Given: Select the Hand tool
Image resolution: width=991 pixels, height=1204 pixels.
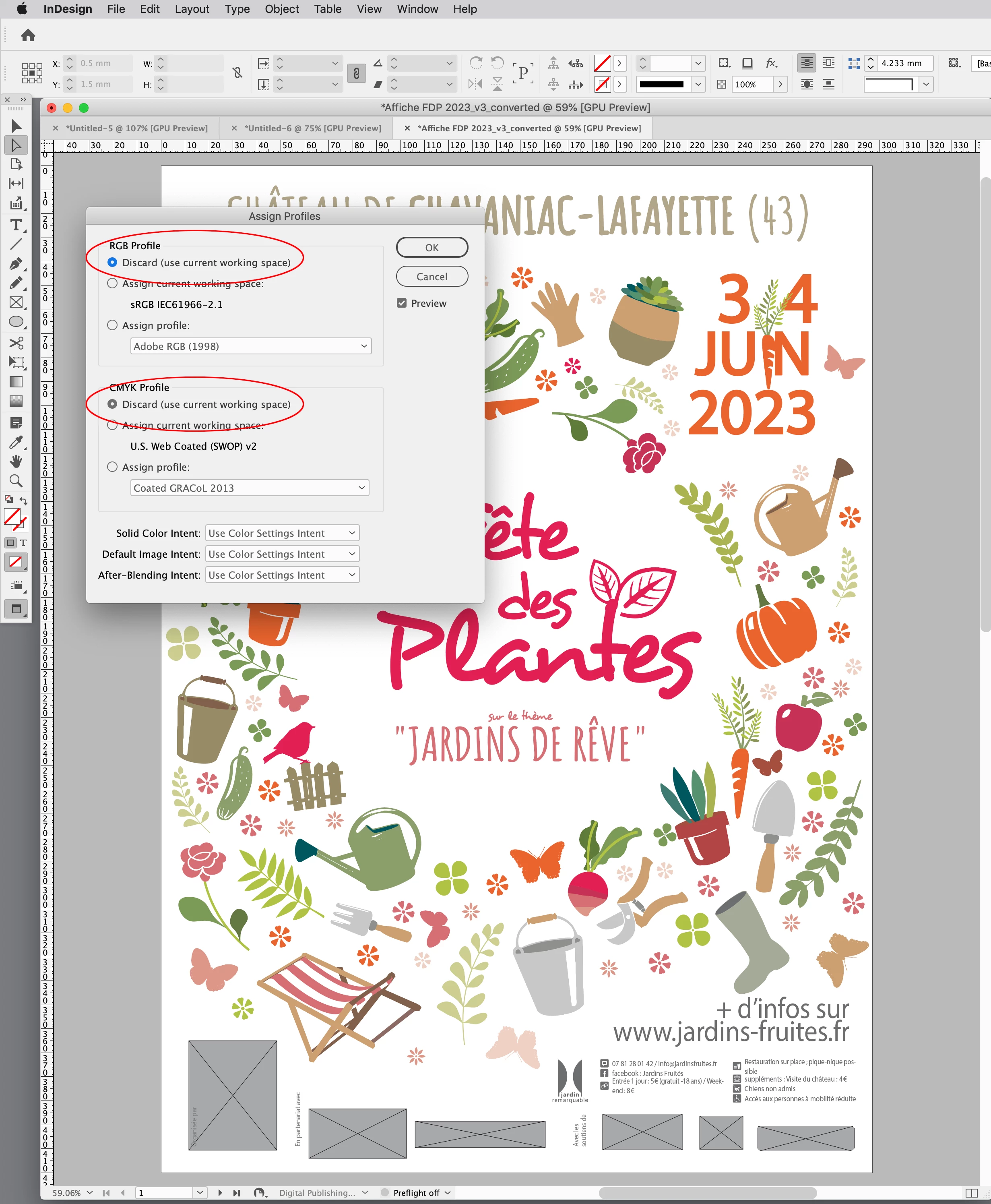Looking at the screenshot, I should [16, 461].
